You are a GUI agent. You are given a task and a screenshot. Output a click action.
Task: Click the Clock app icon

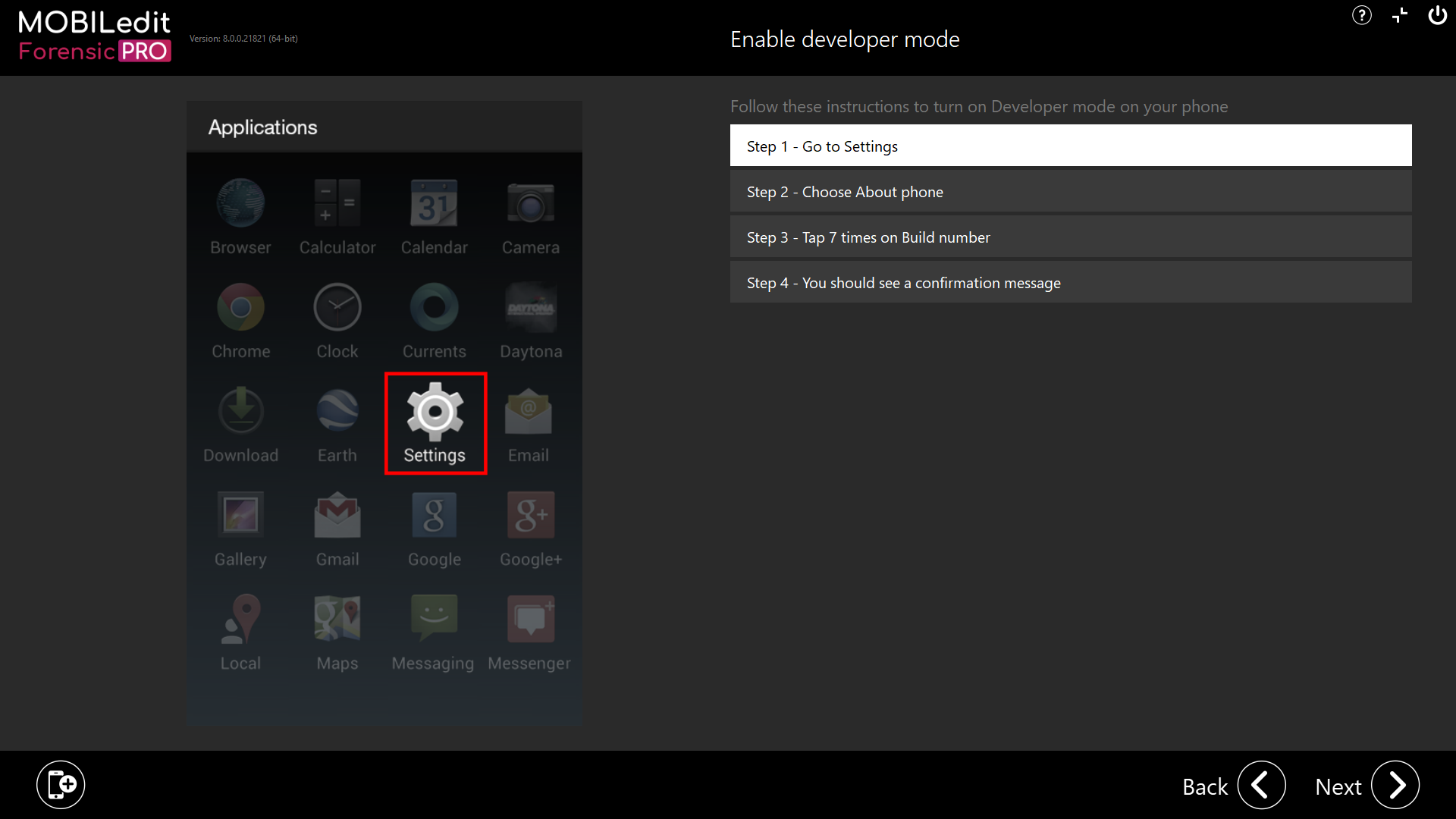(337, 307)
